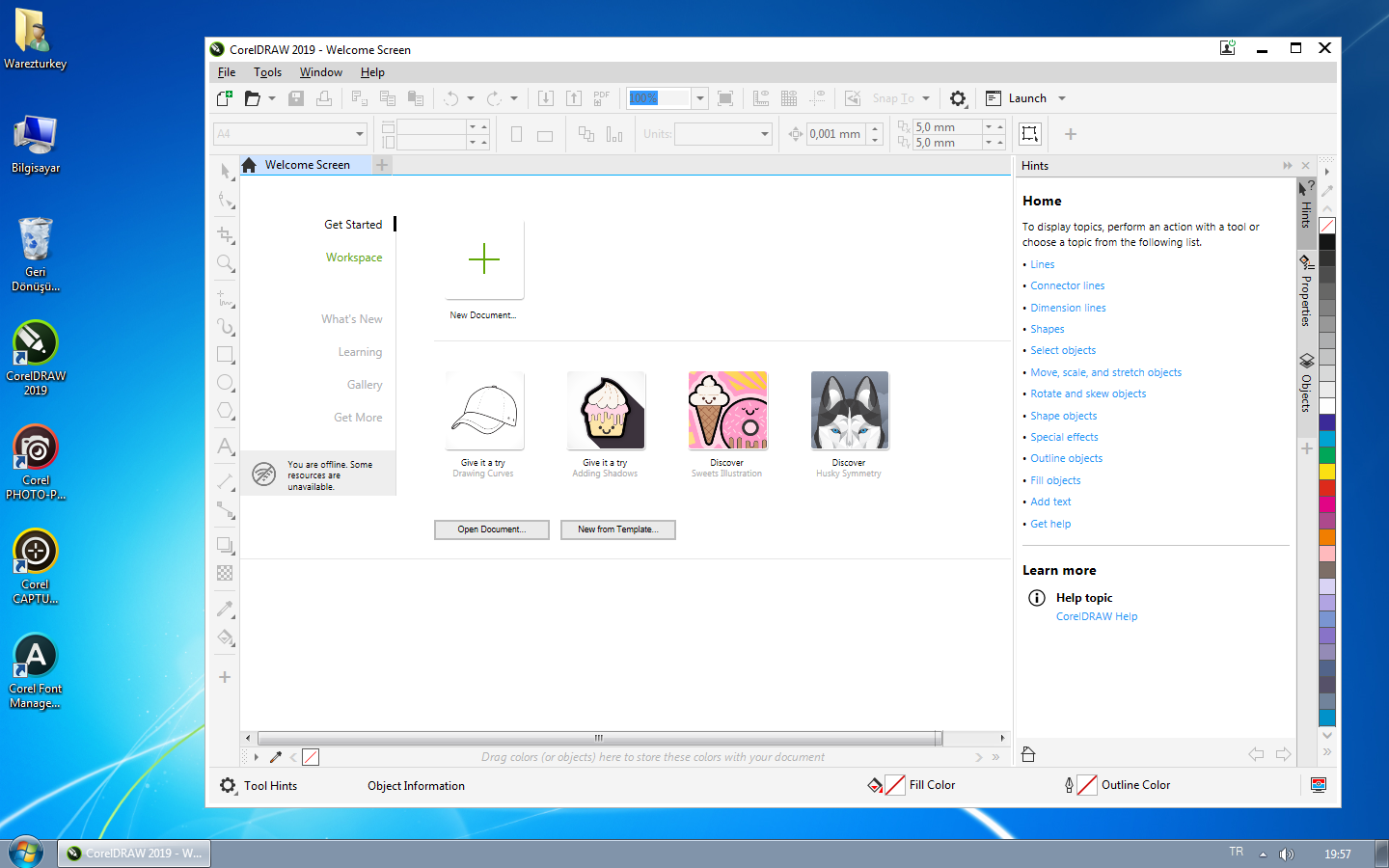Image resolution: width=1389 pixels, height=868 pixels.
Task: Select the Transparency checkerboard tool
Action: (x=226, y=573)
